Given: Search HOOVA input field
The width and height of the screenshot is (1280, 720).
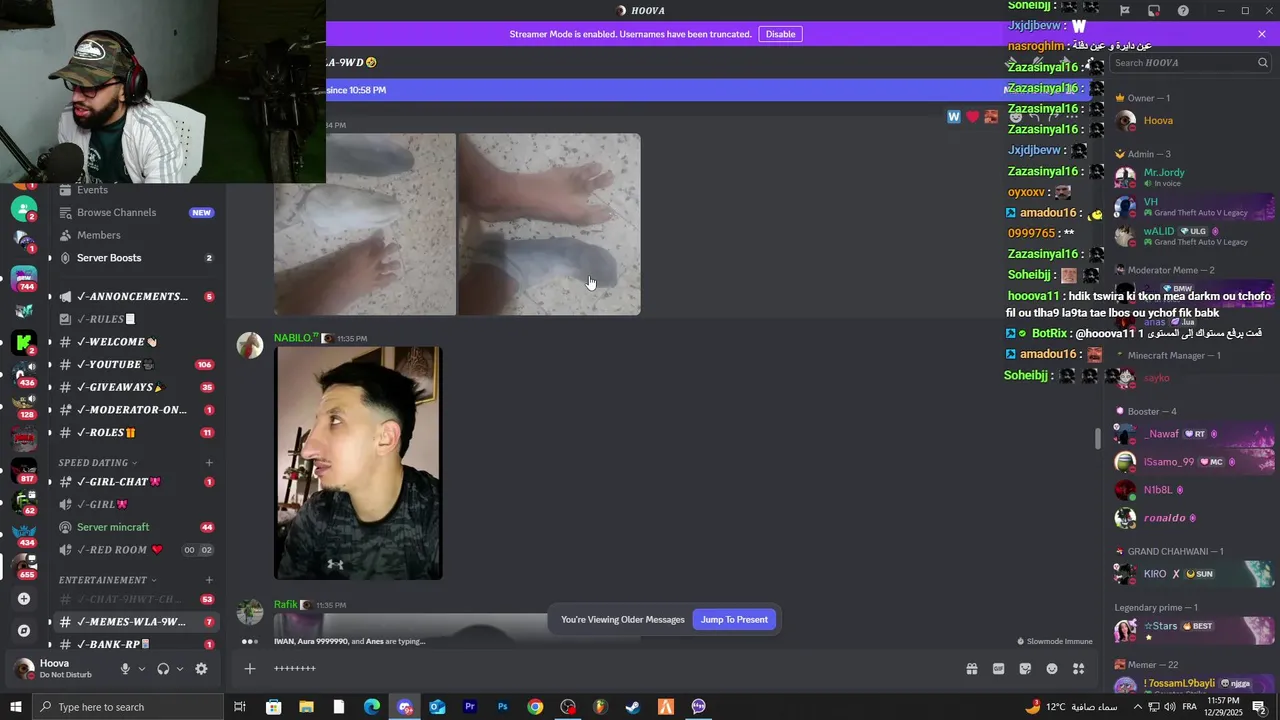Looking at the screenshot, I should (x=1190, y=62).
